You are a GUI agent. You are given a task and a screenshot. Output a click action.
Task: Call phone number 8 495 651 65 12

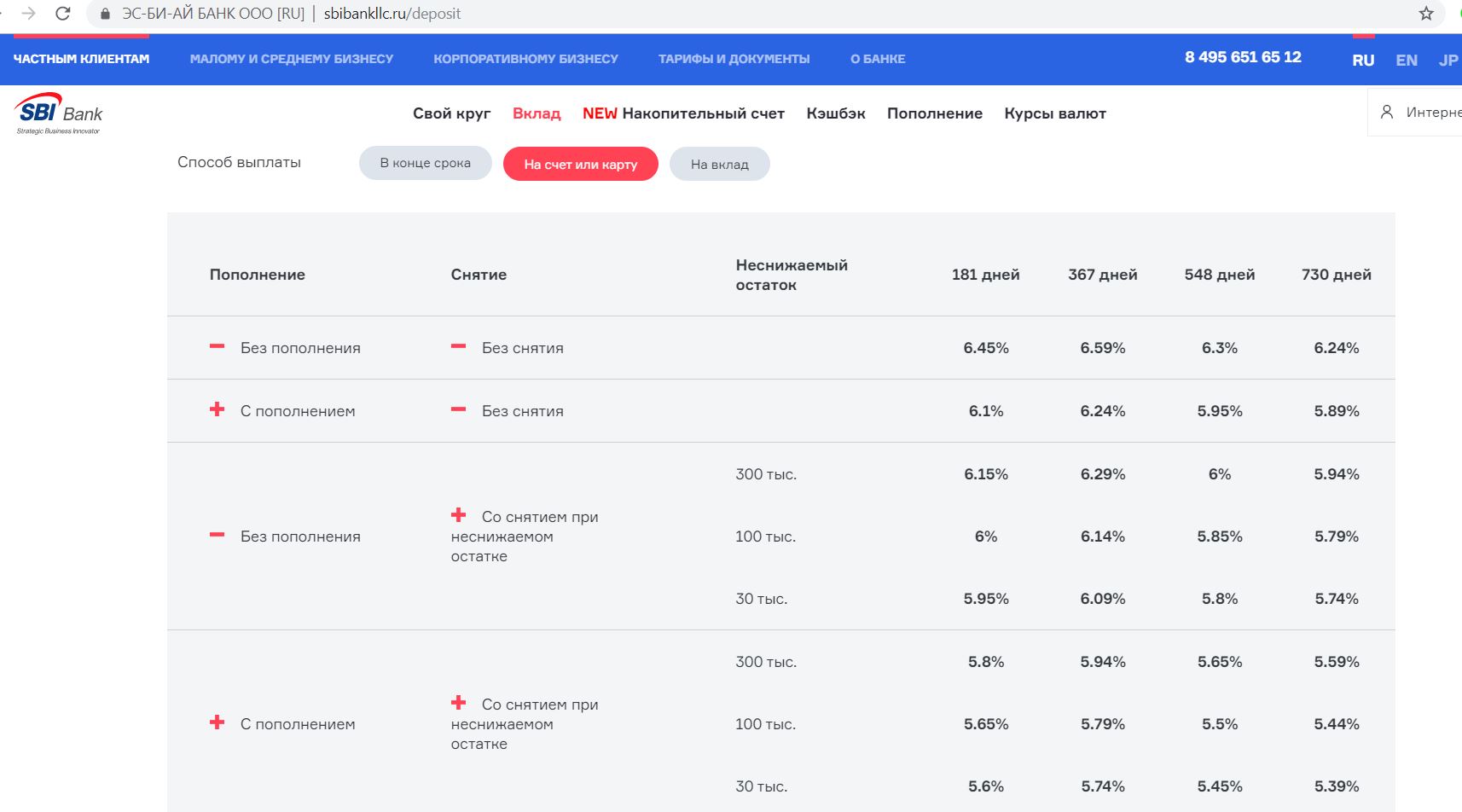point(1243,57)
